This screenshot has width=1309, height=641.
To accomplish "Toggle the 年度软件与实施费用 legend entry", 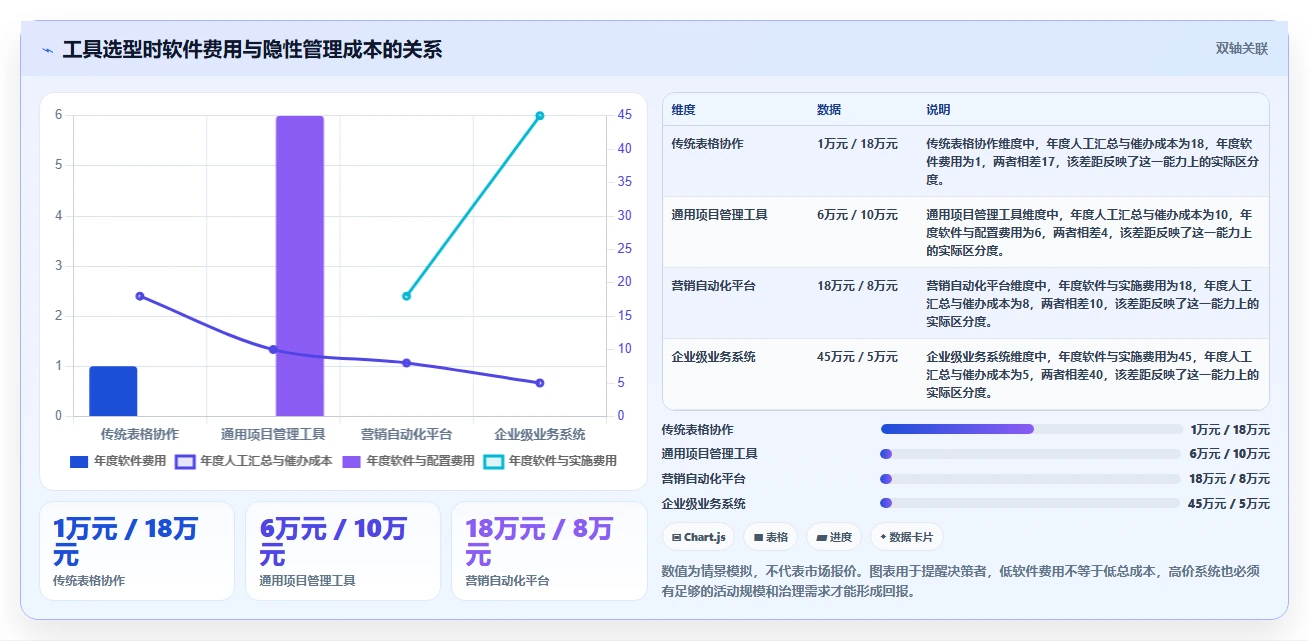I will click(550, 461).
